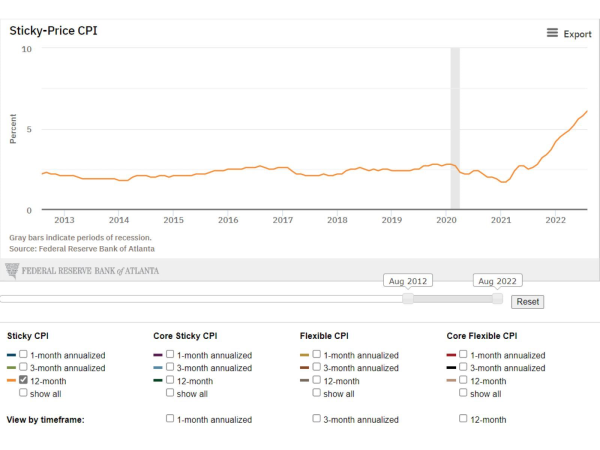Enable Core Sticky CPI 1-month annualized
Screen dimensions: 600x450
(170, 354)
